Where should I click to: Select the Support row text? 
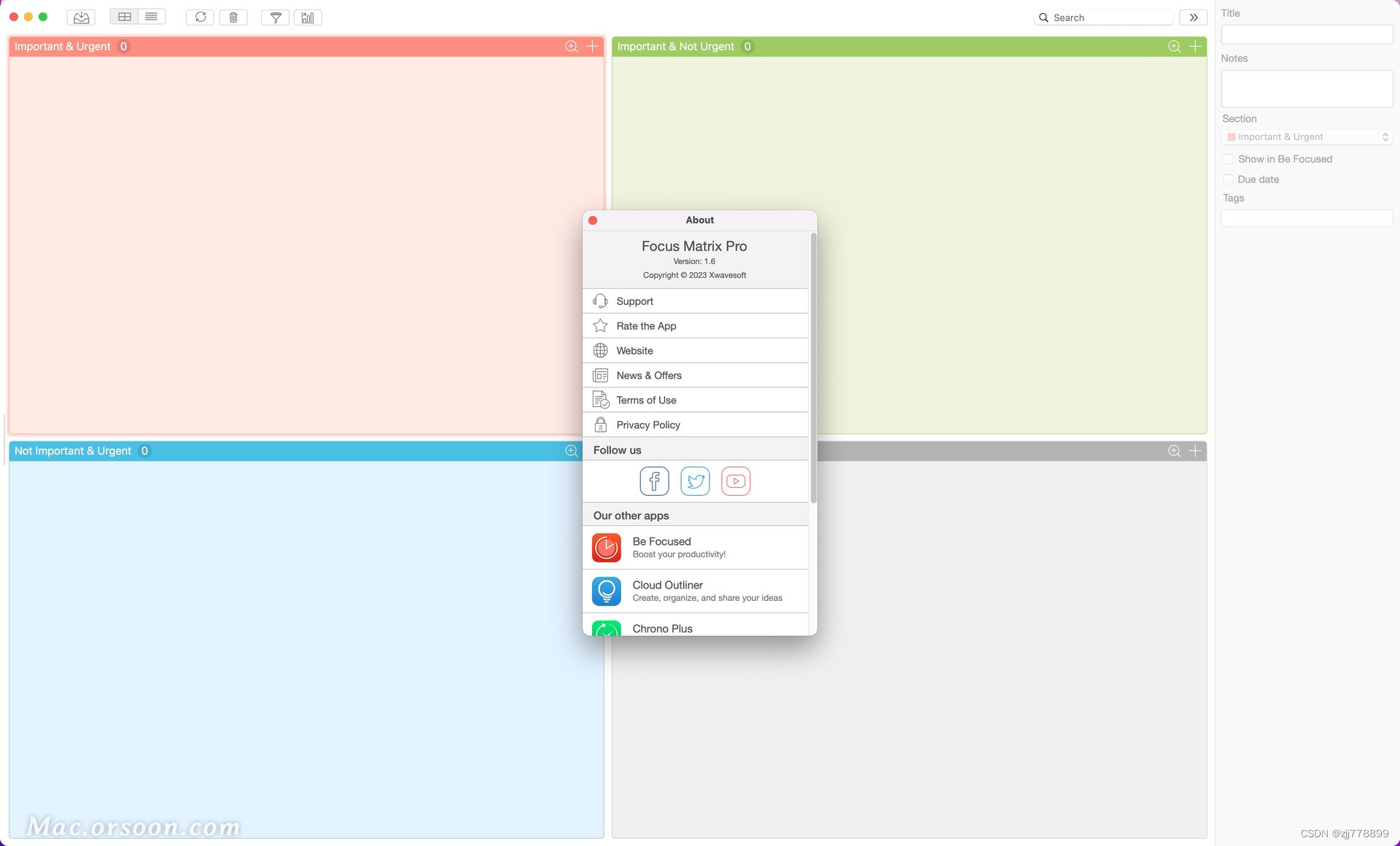point(635,301)
